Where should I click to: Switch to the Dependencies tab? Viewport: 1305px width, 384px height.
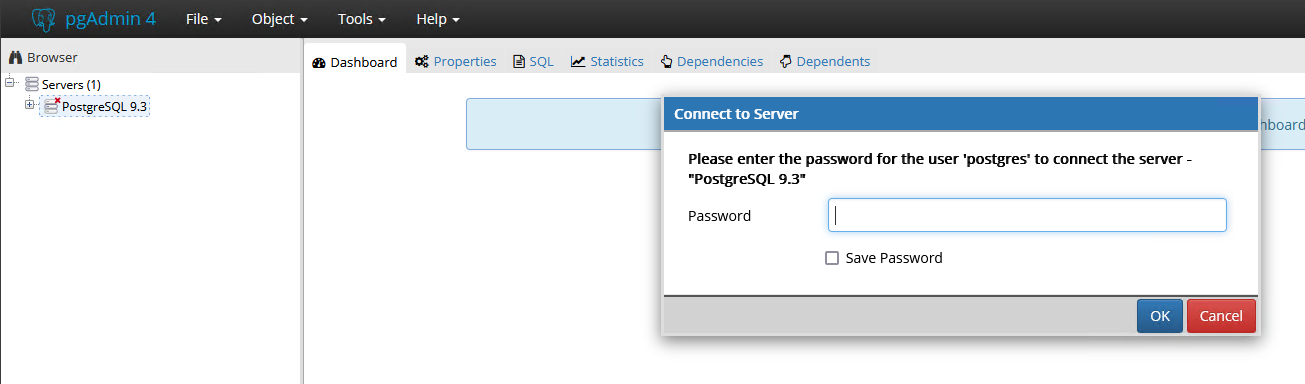(x=712, y=62)
